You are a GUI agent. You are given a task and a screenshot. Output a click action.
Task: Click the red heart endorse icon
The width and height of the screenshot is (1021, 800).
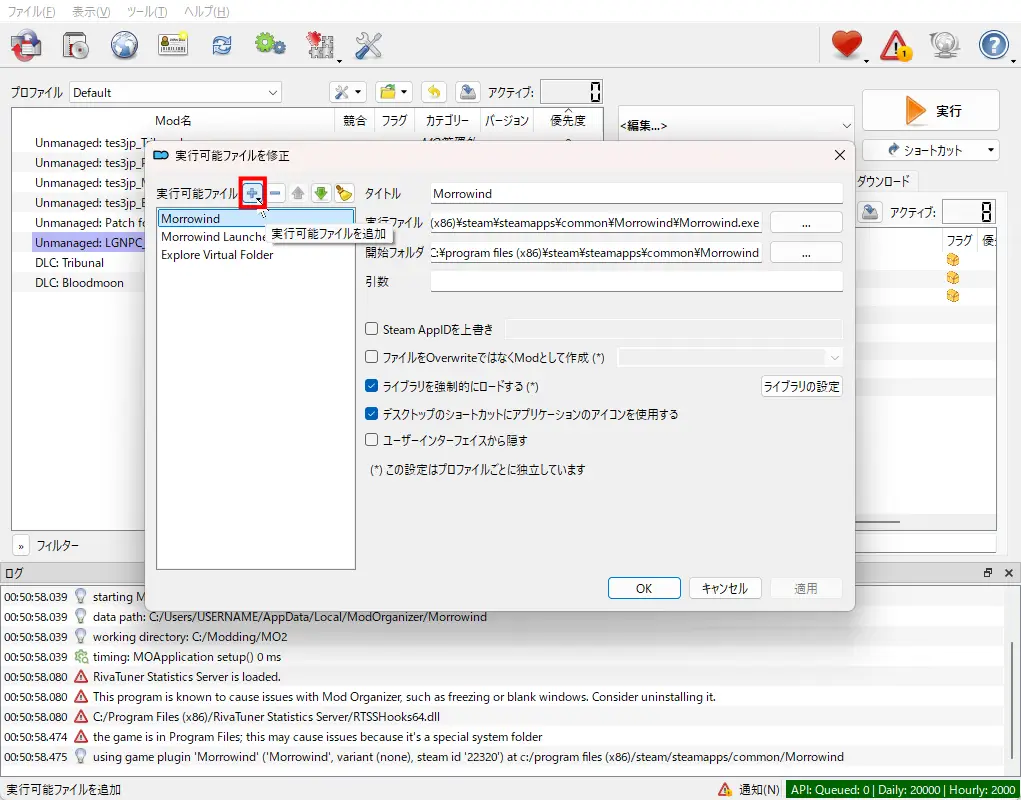point(846,45)
